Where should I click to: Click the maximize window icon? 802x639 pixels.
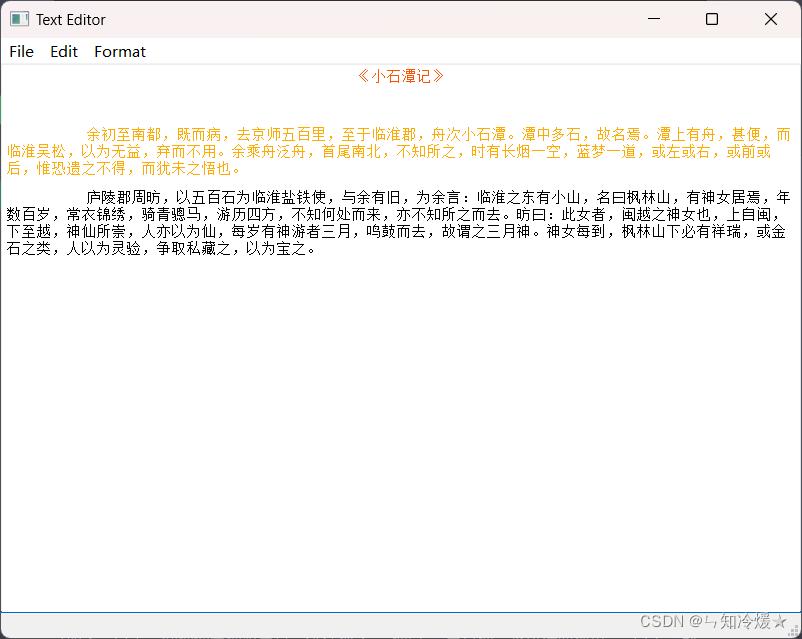(711, 18)
